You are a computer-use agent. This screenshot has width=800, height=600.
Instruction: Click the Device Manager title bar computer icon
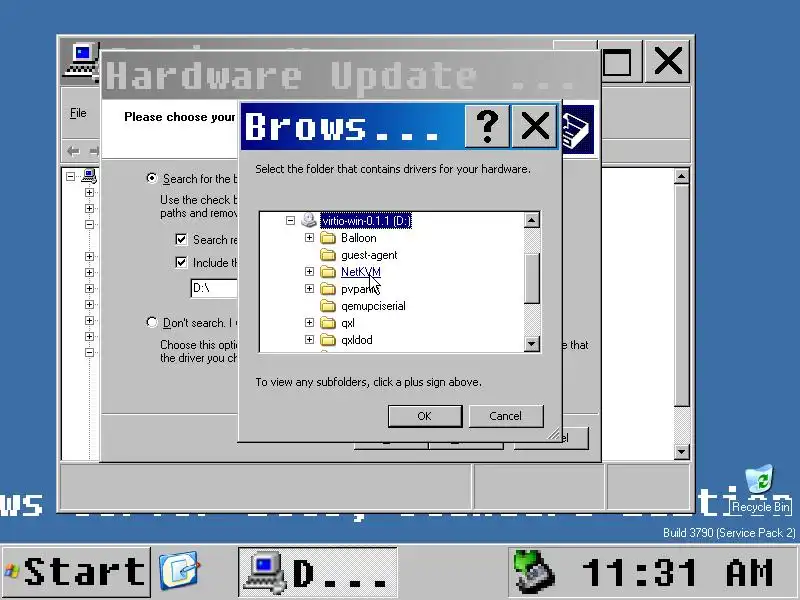pos(82,61)
